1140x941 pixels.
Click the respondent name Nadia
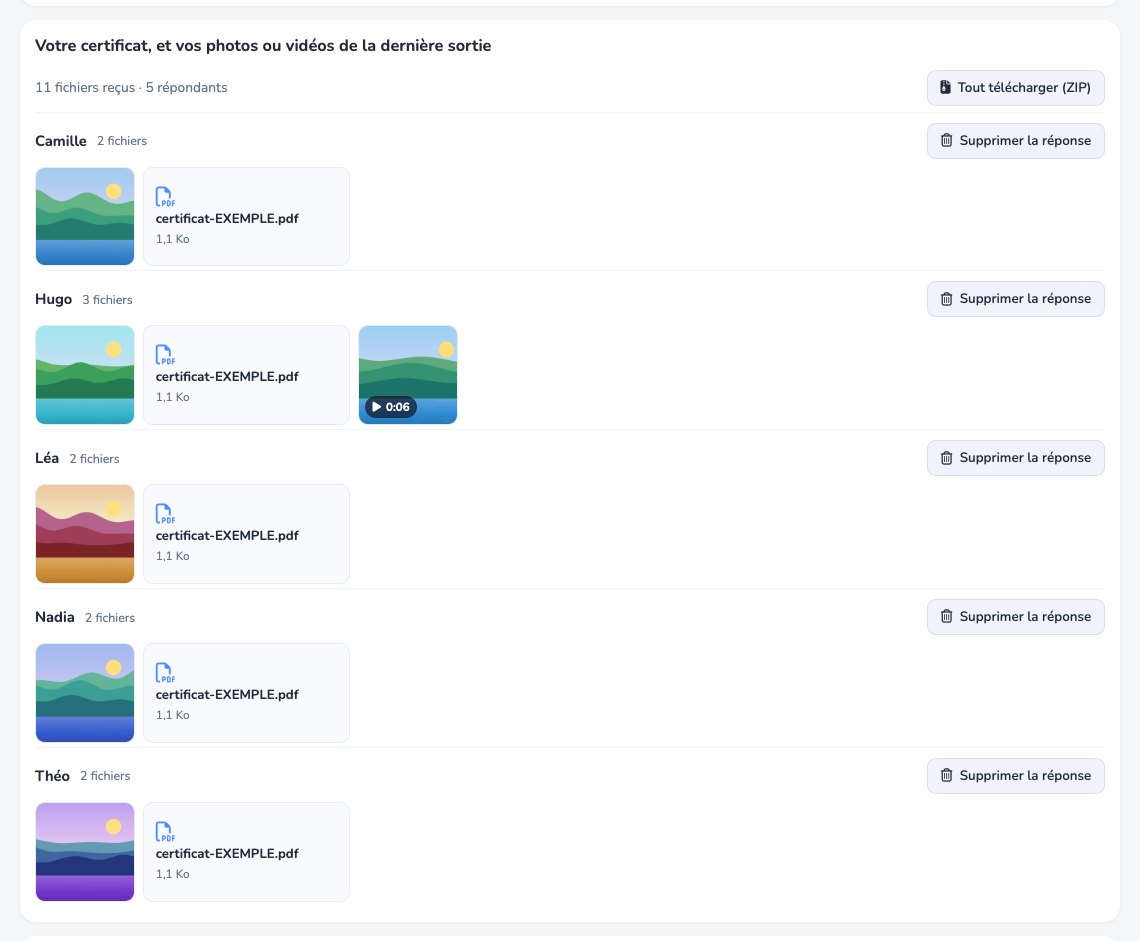(x=55, y=617)
